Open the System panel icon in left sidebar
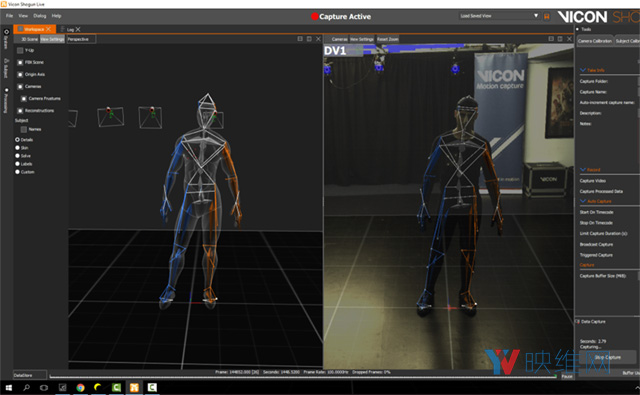The height and width of the screenshot is (395, 640). click(x=6, y=32)
